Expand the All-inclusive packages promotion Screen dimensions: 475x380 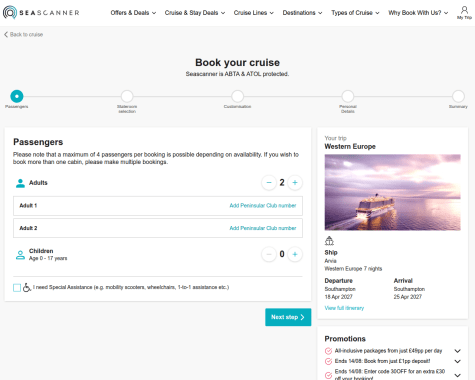point(457,351)
